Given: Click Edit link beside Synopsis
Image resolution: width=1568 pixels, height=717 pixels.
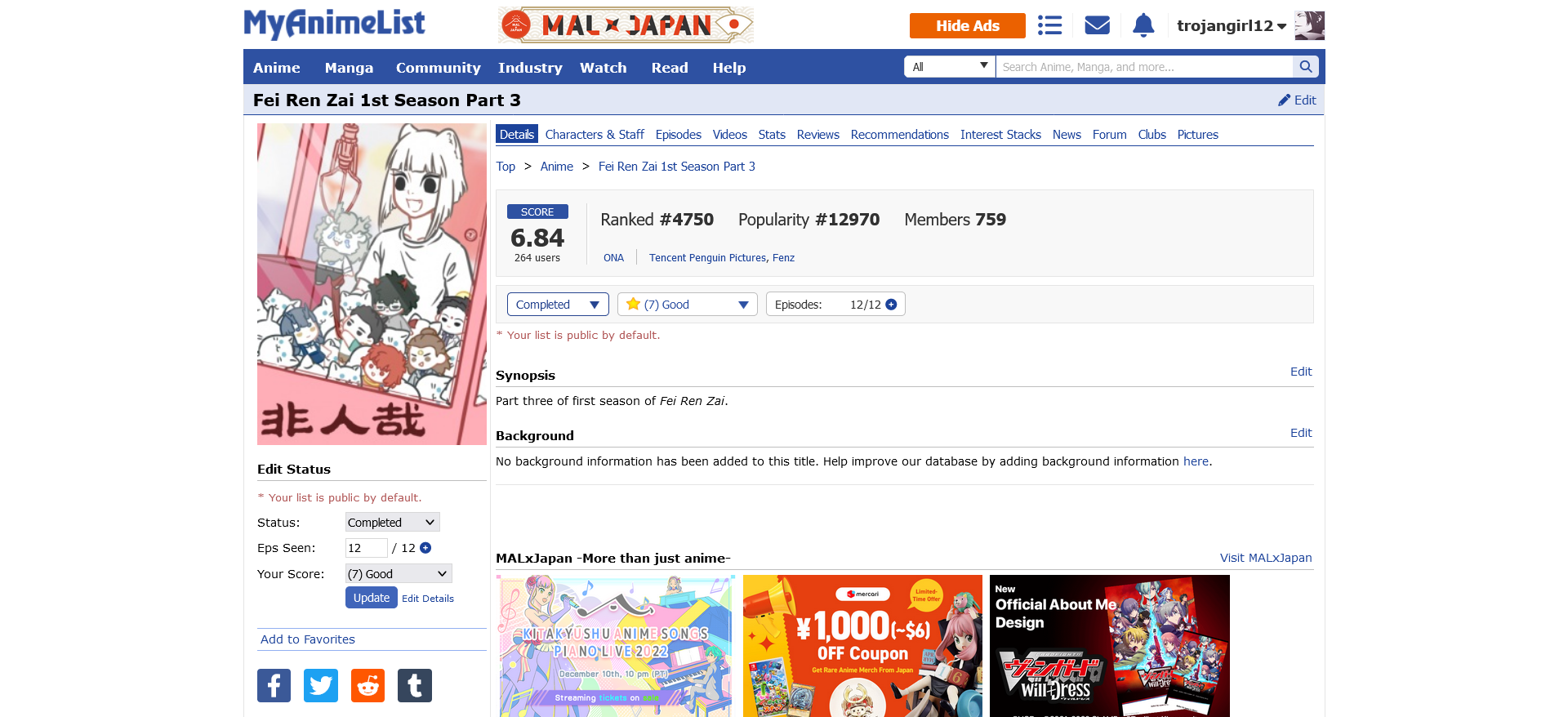Looking at the screenshot, I should [x=1301, y=372].
